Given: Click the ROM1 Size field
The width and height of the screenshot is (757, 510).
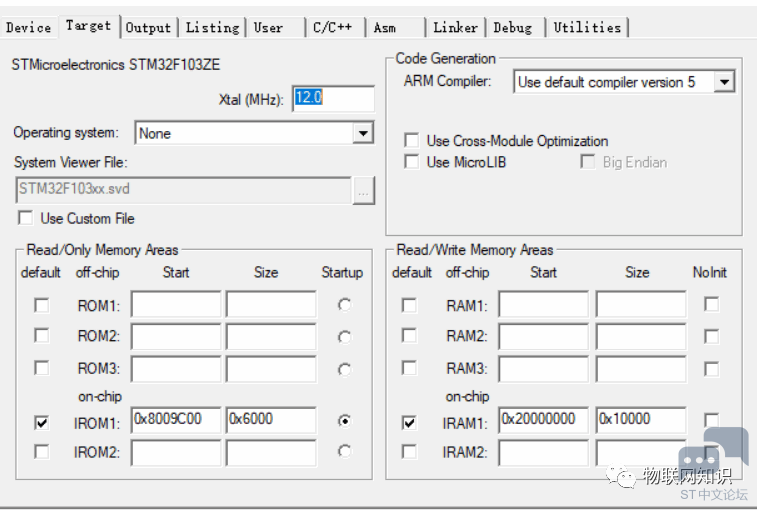Looking at the screenshot, I should point(271,304).
